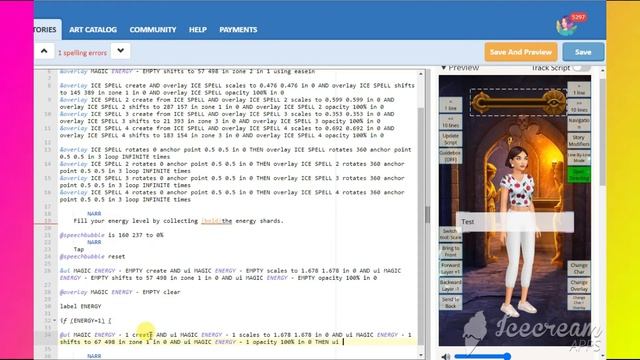640x360 pixels.
Task: Click the editor scrollbar up arrow
Action: click(421, 74)
